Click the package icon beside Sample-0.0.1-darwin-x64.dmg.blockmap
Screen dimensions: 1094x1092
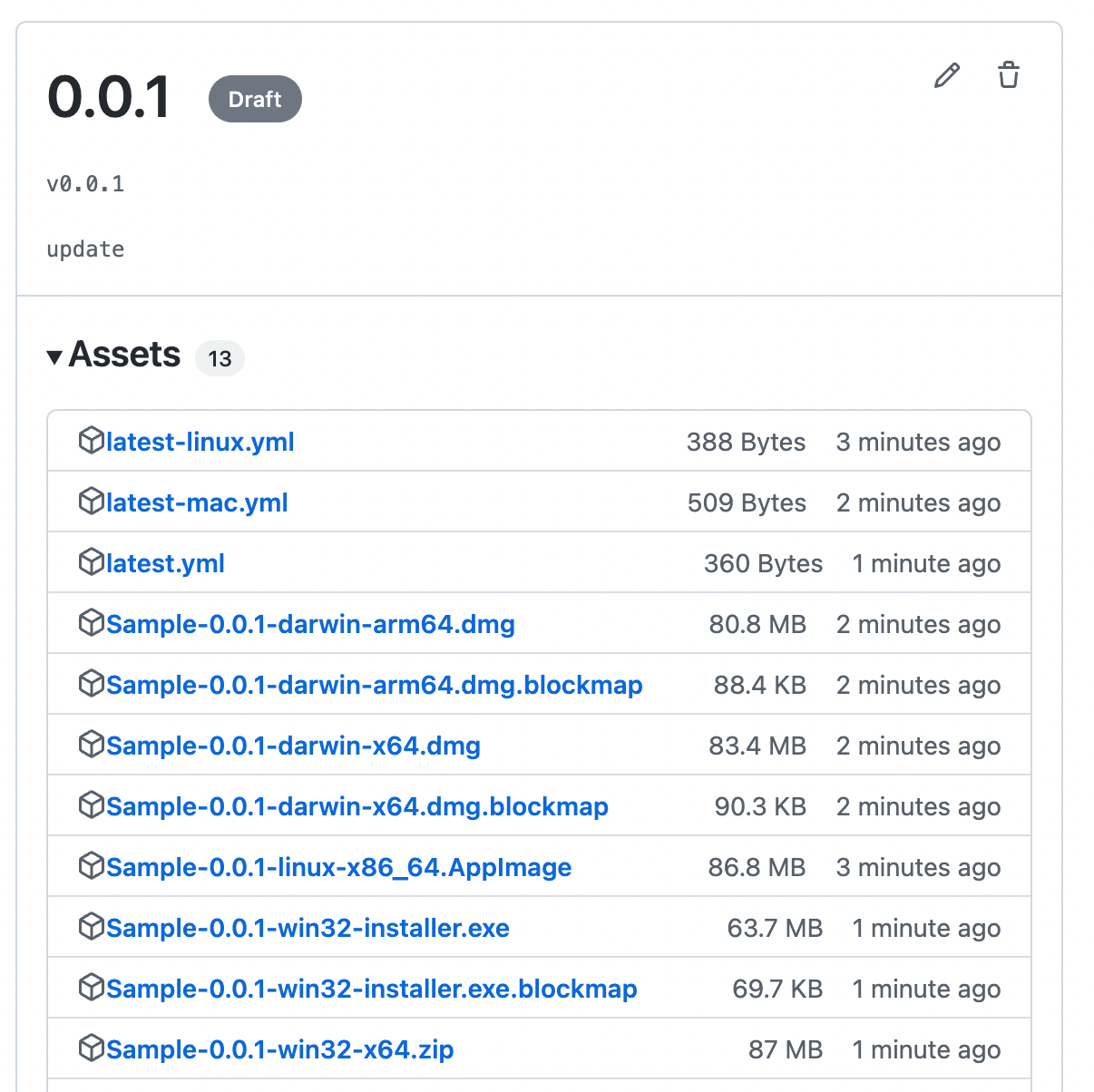92,804
